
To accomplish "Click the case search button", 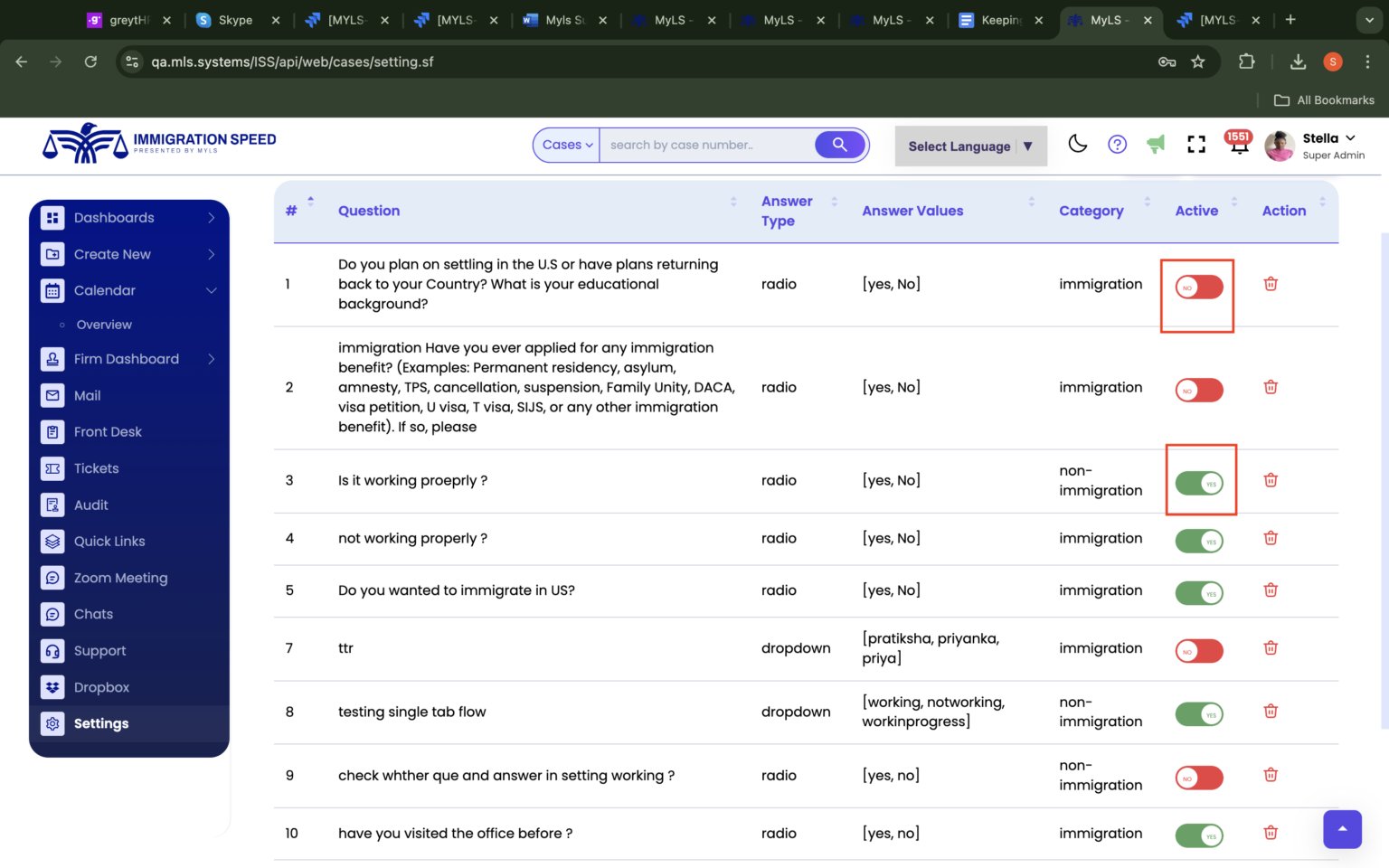I will (838, 145).
